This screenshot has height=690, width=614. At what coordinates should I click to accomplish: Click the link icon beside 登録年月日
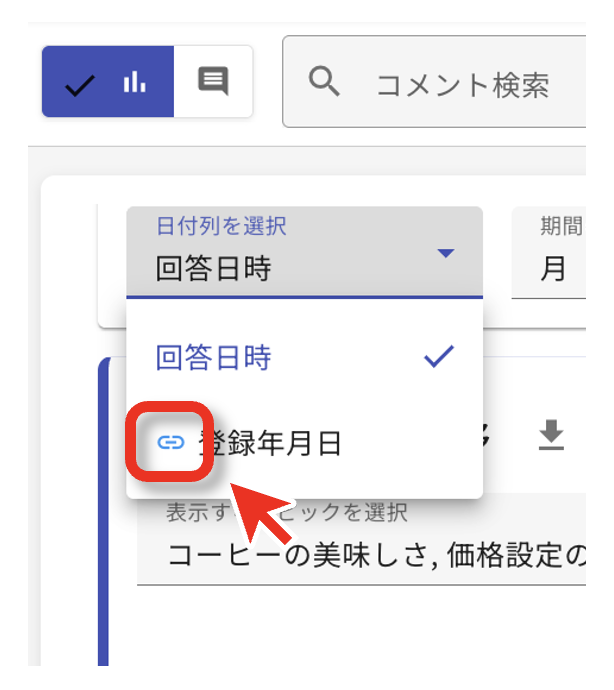(171, 443)
